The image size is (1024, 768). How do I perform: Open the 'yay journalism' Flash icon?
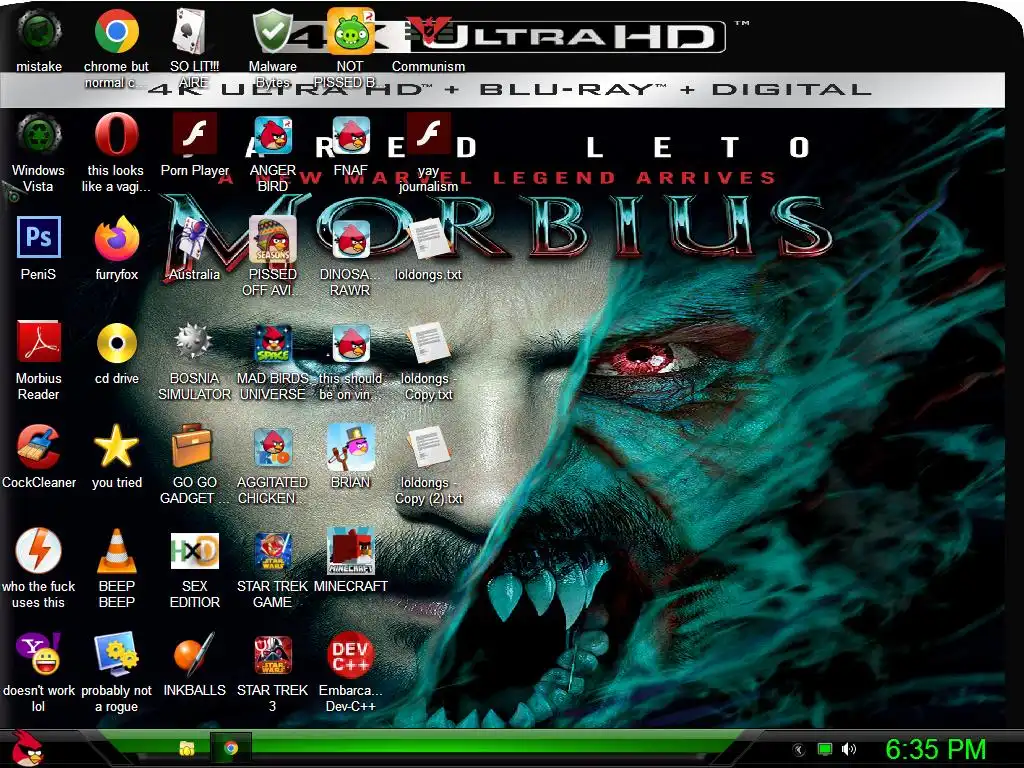[x=428, y=135]
